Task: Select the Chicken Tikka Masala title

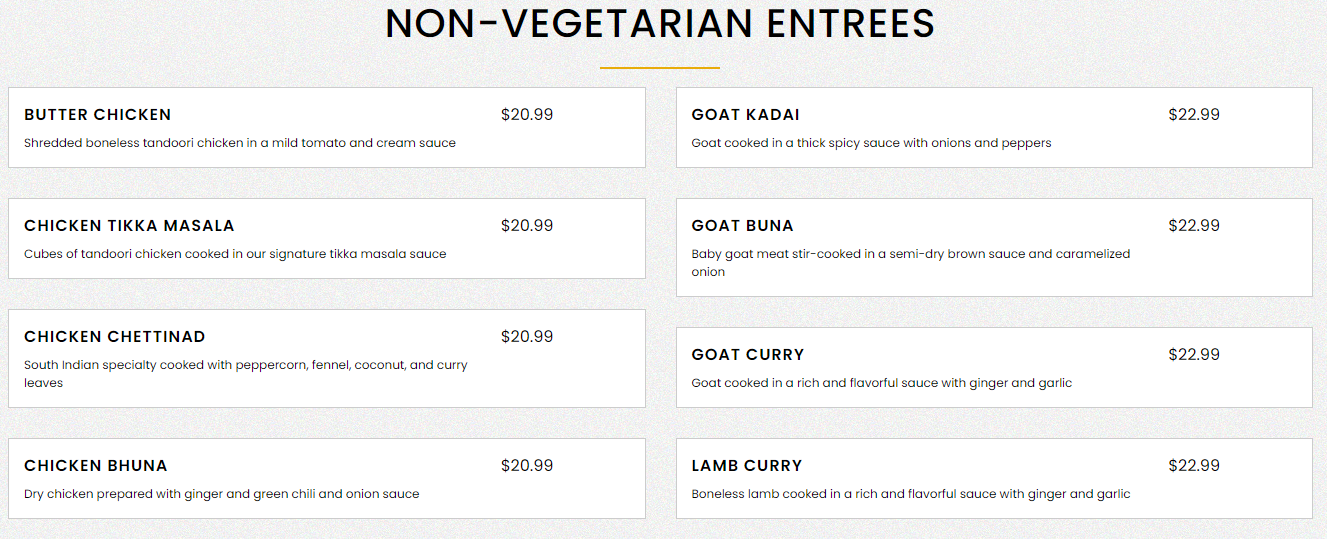Action: (x=129, y=226)
